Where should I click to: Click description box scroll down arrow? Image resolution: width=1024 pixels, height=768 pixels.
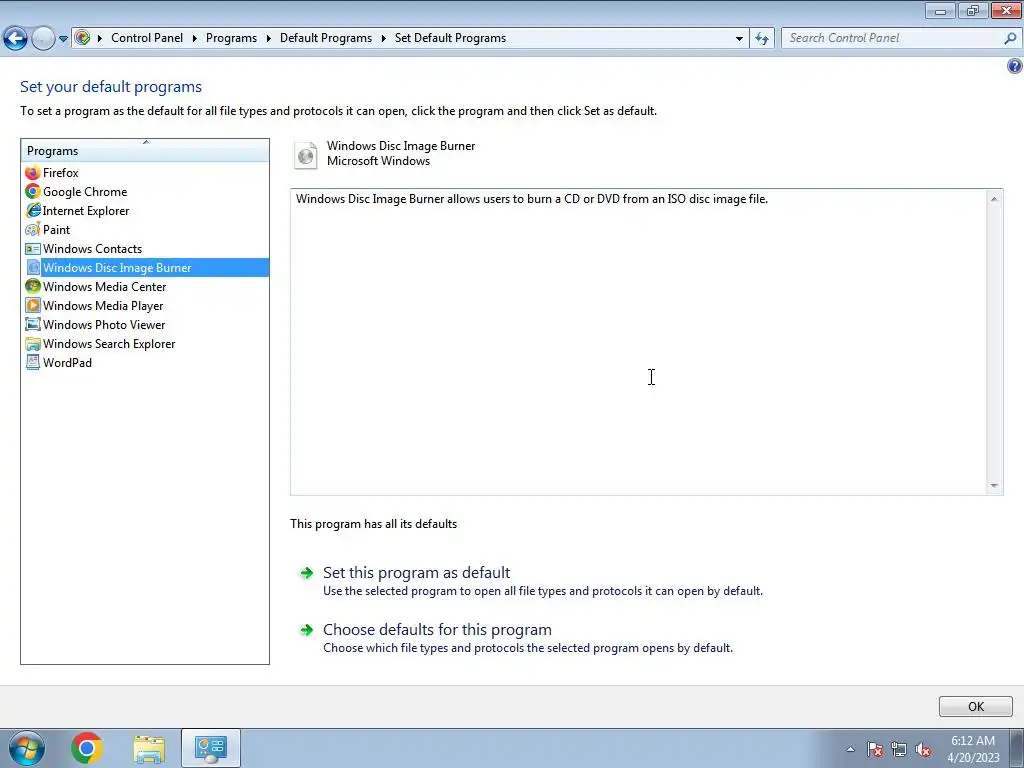point(994,486)
